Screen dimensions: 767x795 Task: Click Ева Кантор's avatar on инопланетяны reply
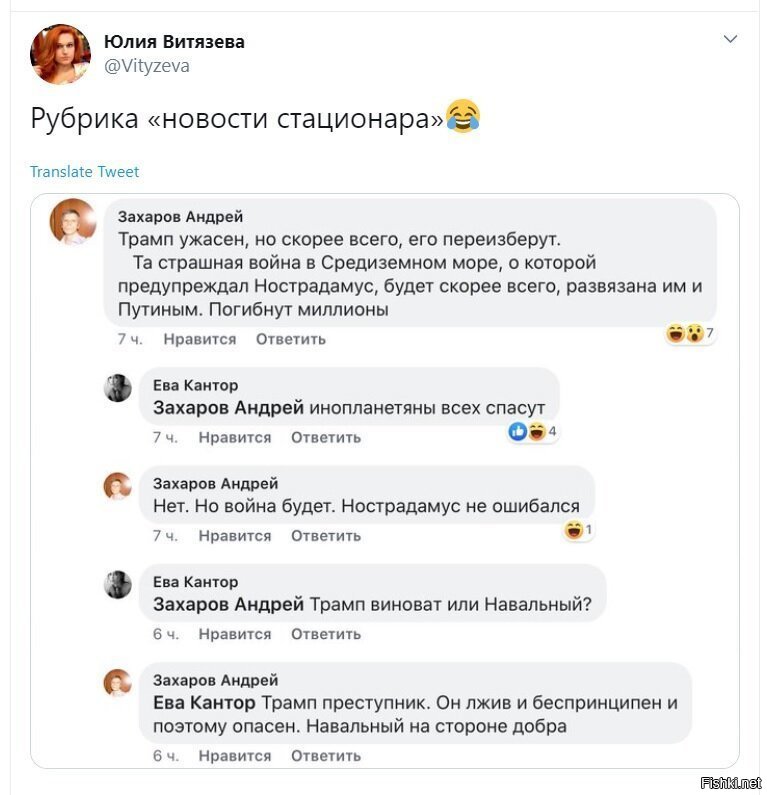click(x=118, y=388)
